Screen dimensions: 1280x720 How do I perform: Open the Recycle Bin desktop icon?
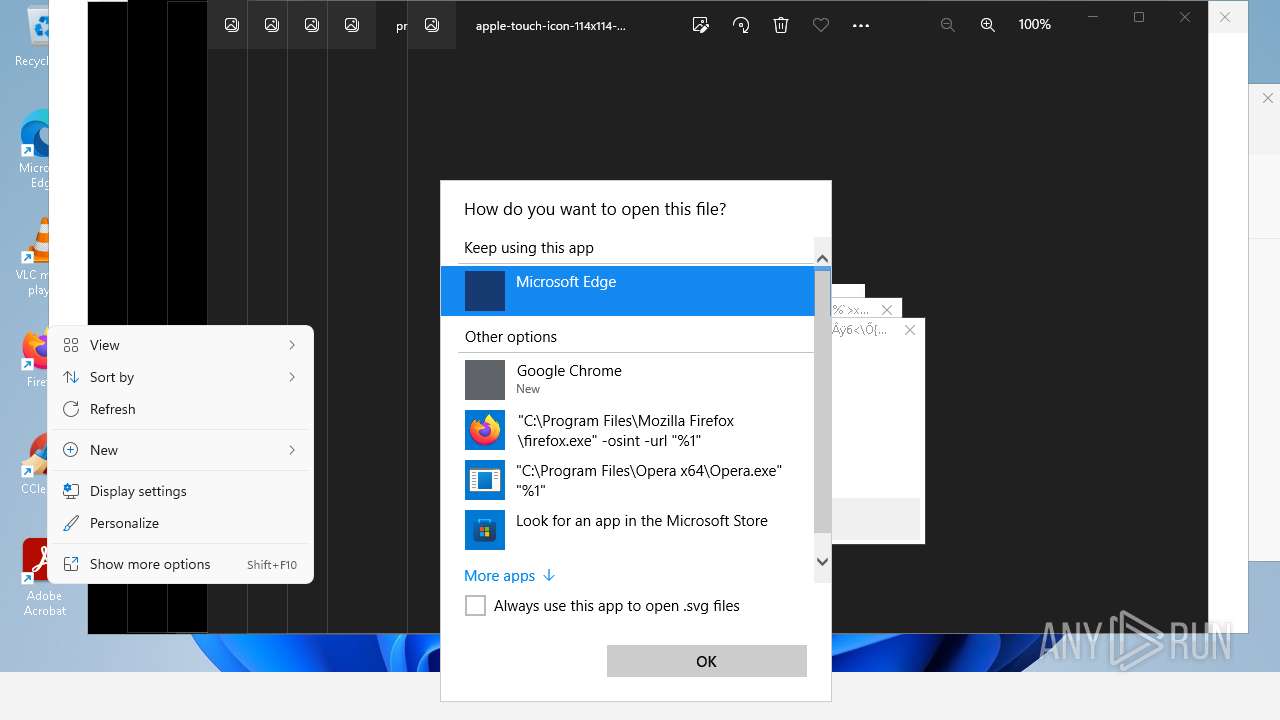coord(33,37)
